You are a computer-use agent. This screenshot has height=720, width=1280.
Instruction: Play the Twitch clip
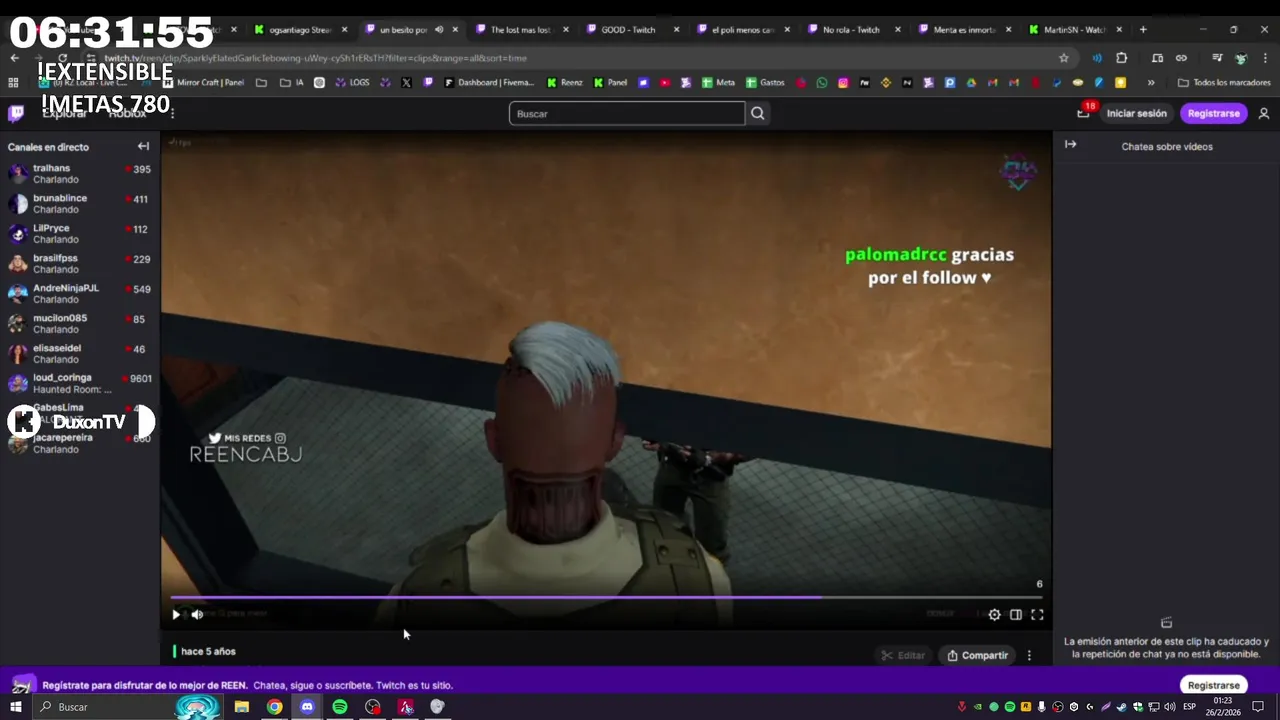[x=176, y=615]
